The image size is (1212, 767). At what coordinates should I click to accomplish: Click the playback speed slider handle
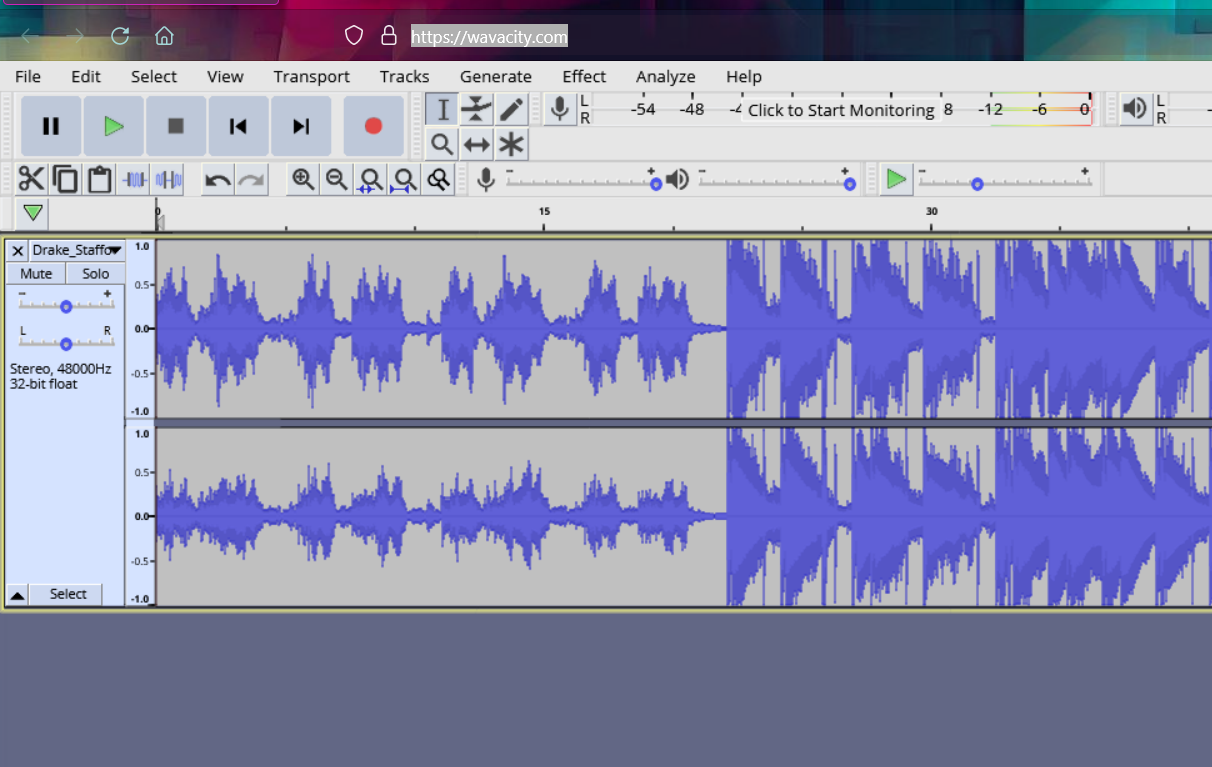point(977,184)
